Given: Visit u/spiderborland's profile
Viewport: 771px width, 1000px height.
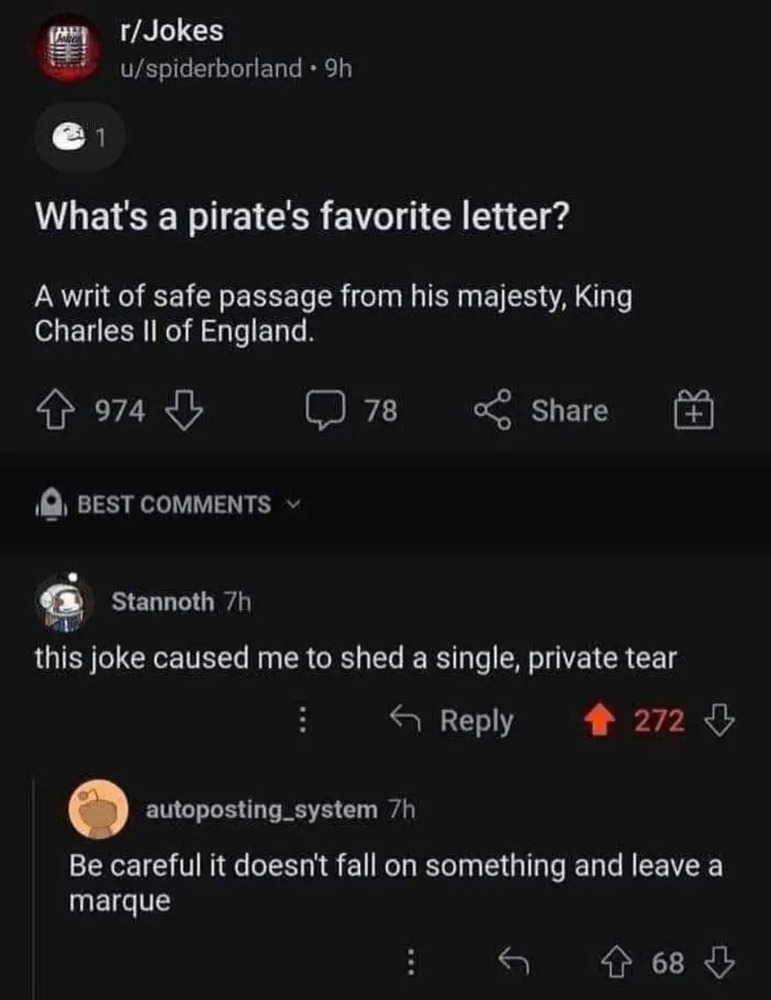Looking at the screenshot, I should [x=210, y=68].
